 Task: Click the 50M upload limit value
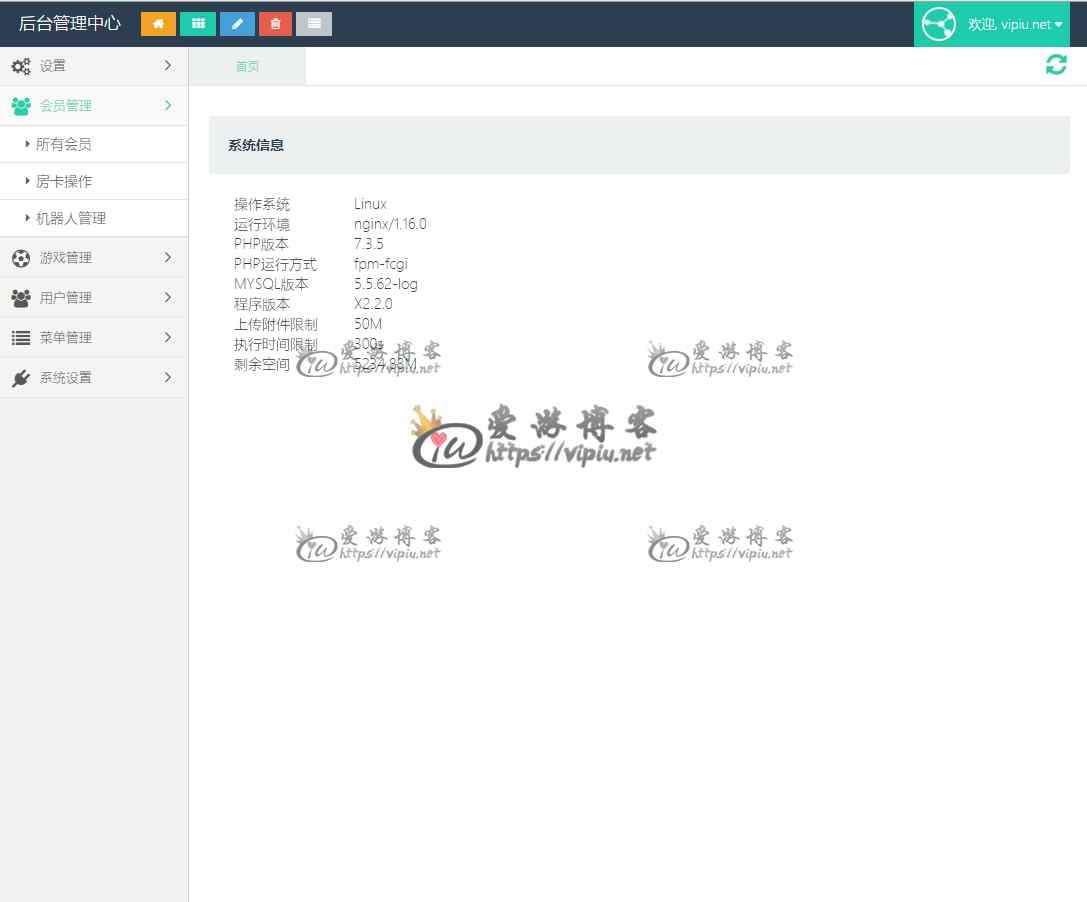click(367, 324)
